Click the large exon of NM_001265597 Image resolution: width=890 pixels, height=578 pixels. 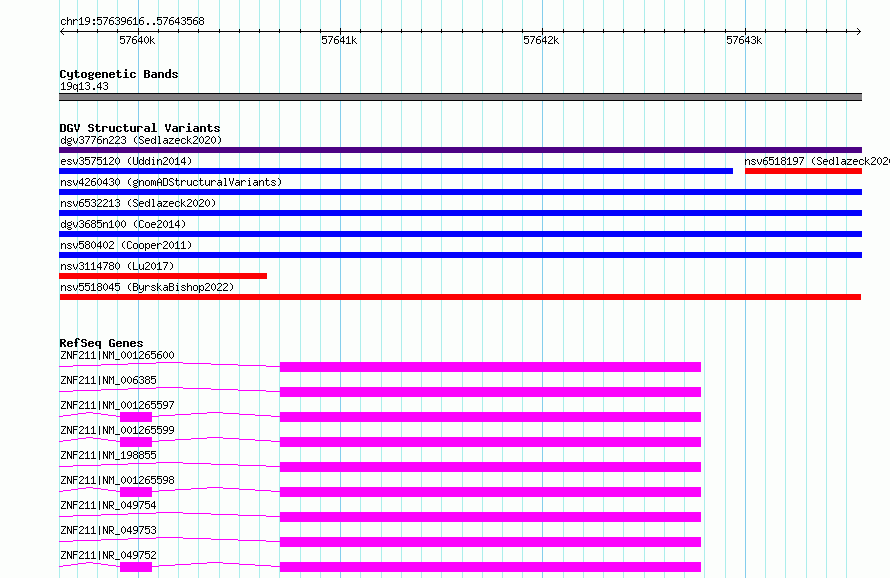(490, 417)
